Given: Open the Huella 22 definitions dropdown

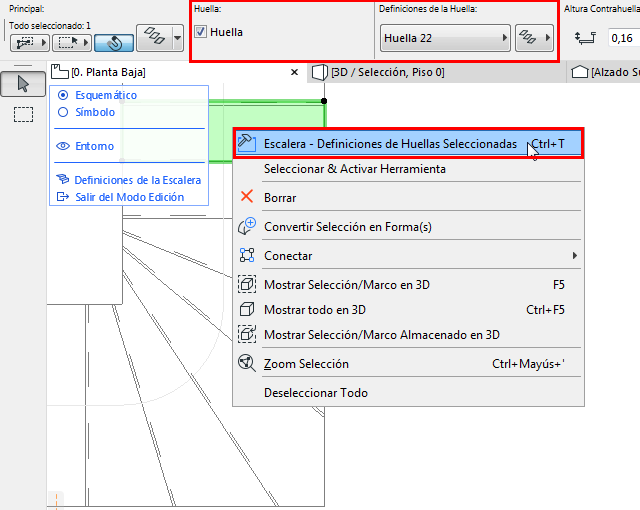Looking at the screenshot, I should coord(445,38).
